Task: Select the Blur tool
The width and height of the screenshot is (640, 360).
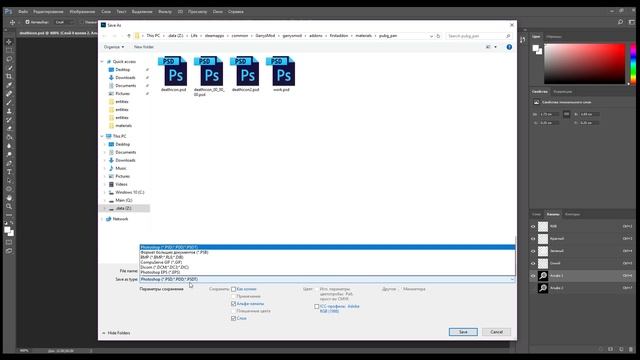Action: (x=9, y=146)
